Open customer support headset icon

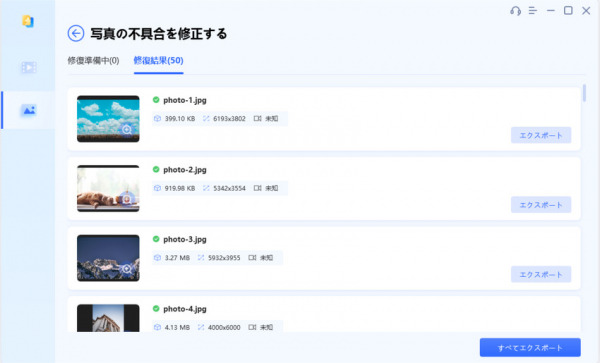pos(515,11)
